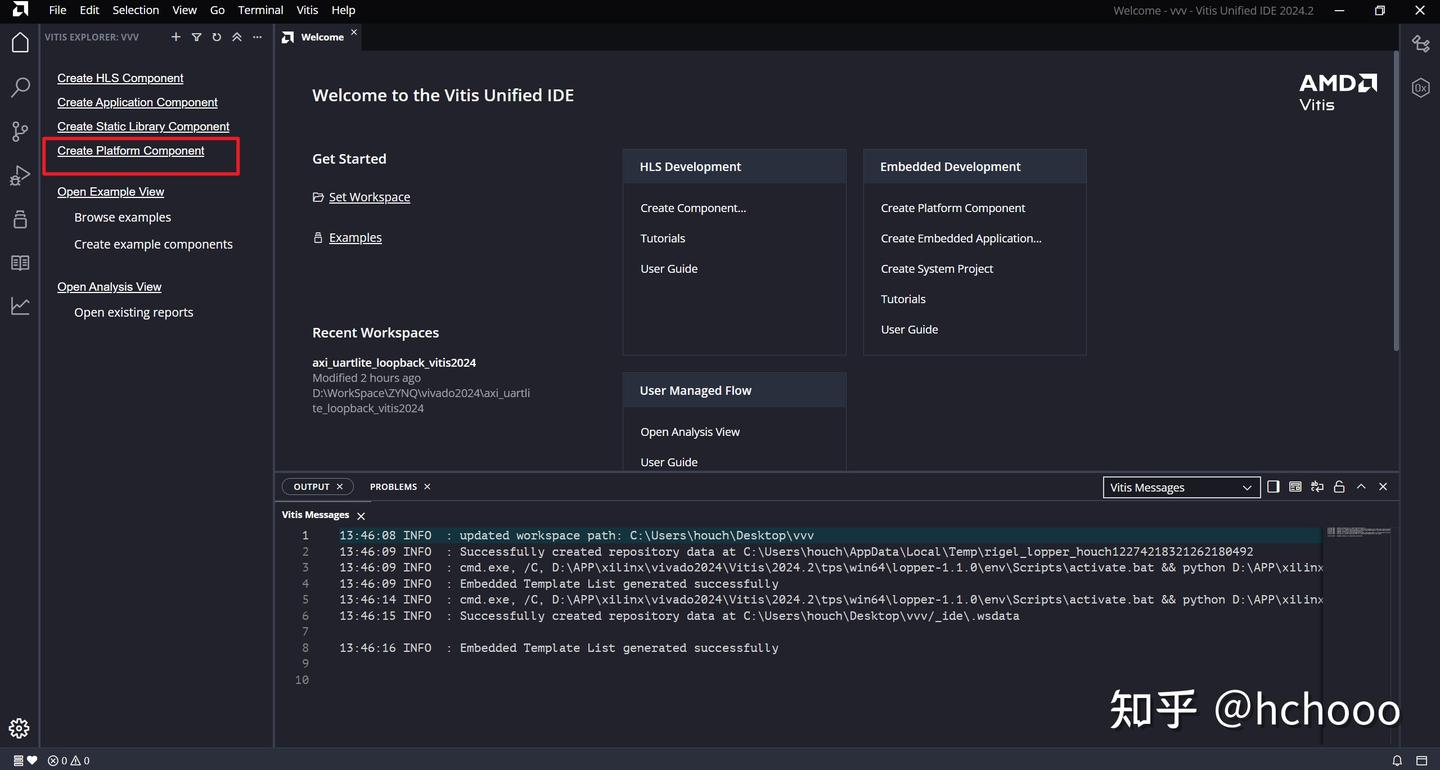Click Create System Project link
1440x770 pixels.
[x=937, y=269]
